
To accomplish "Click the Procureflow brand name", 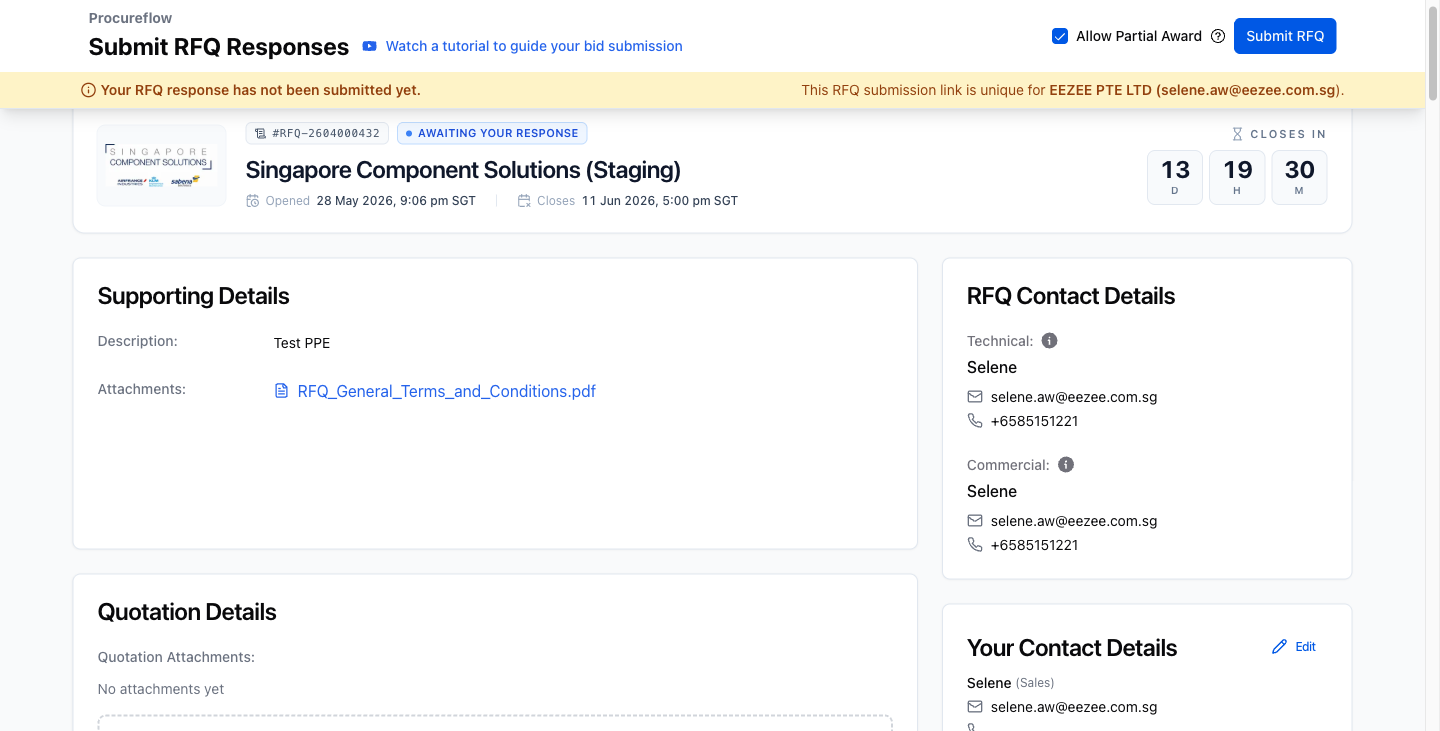I will (x=130, y=18).
